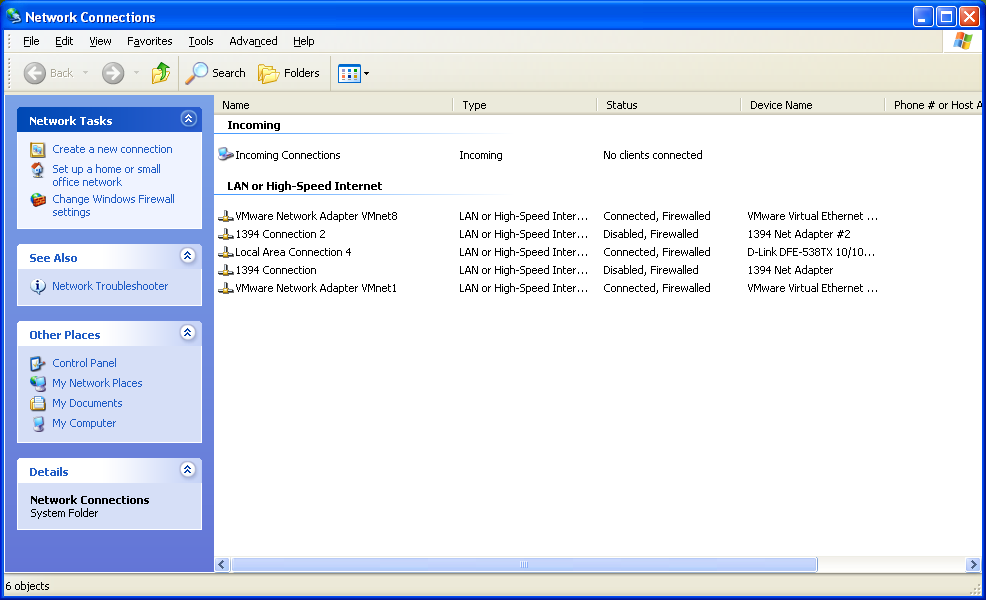Click the Network Troubleshooter info icon
Image resolution: width=986 pixels, height=600 pixels.
coord(38,286)
